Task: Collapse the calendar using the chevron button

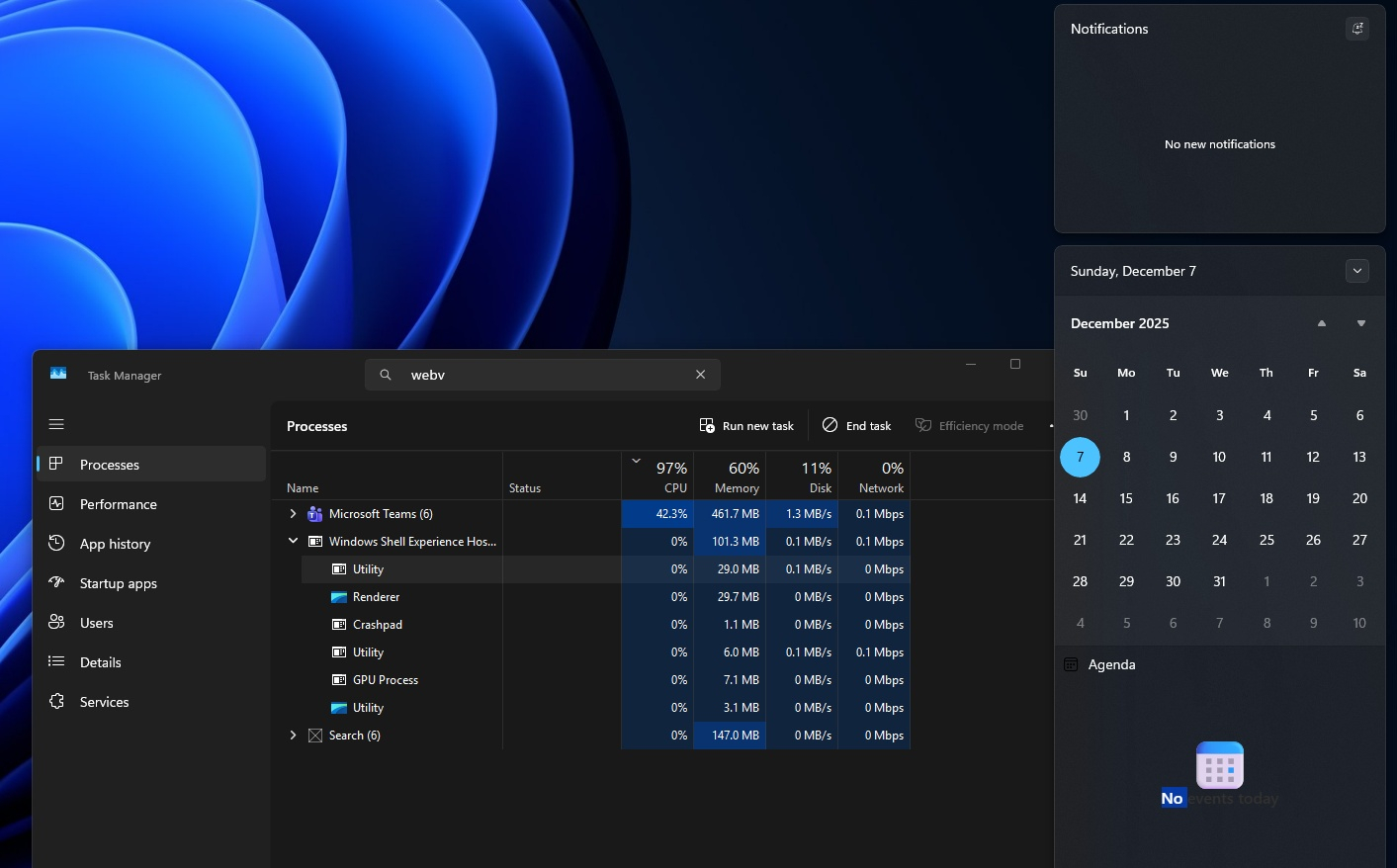Action: click(1357, 271)
